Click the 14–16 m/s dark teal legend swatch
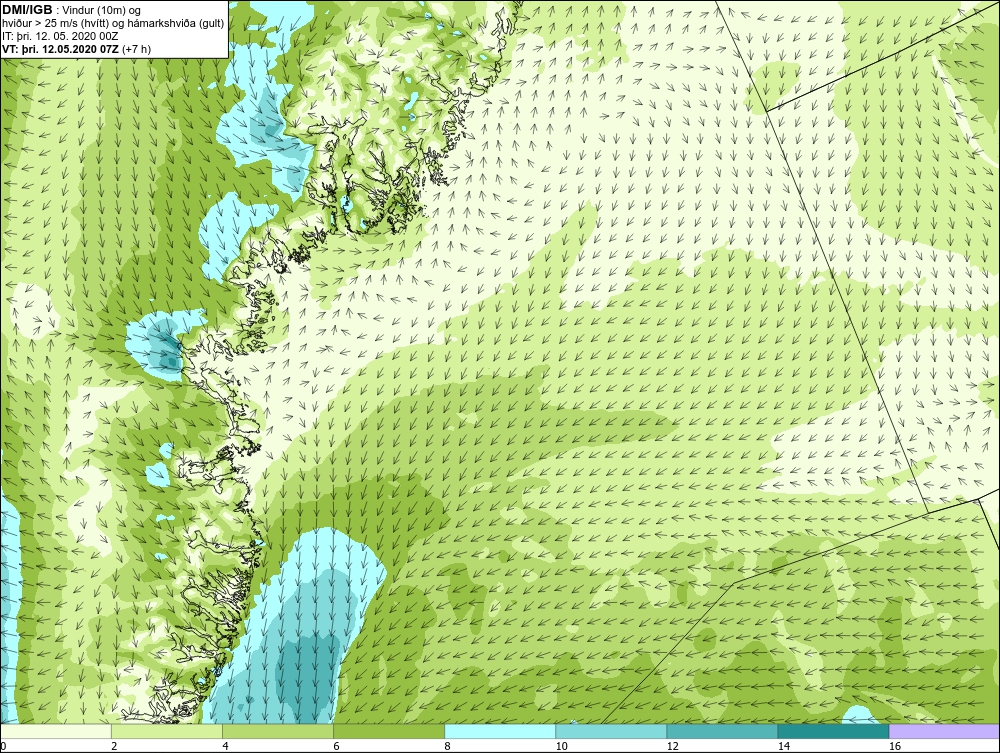This screenshot has height=753, width=1000. tap(832, 731)
